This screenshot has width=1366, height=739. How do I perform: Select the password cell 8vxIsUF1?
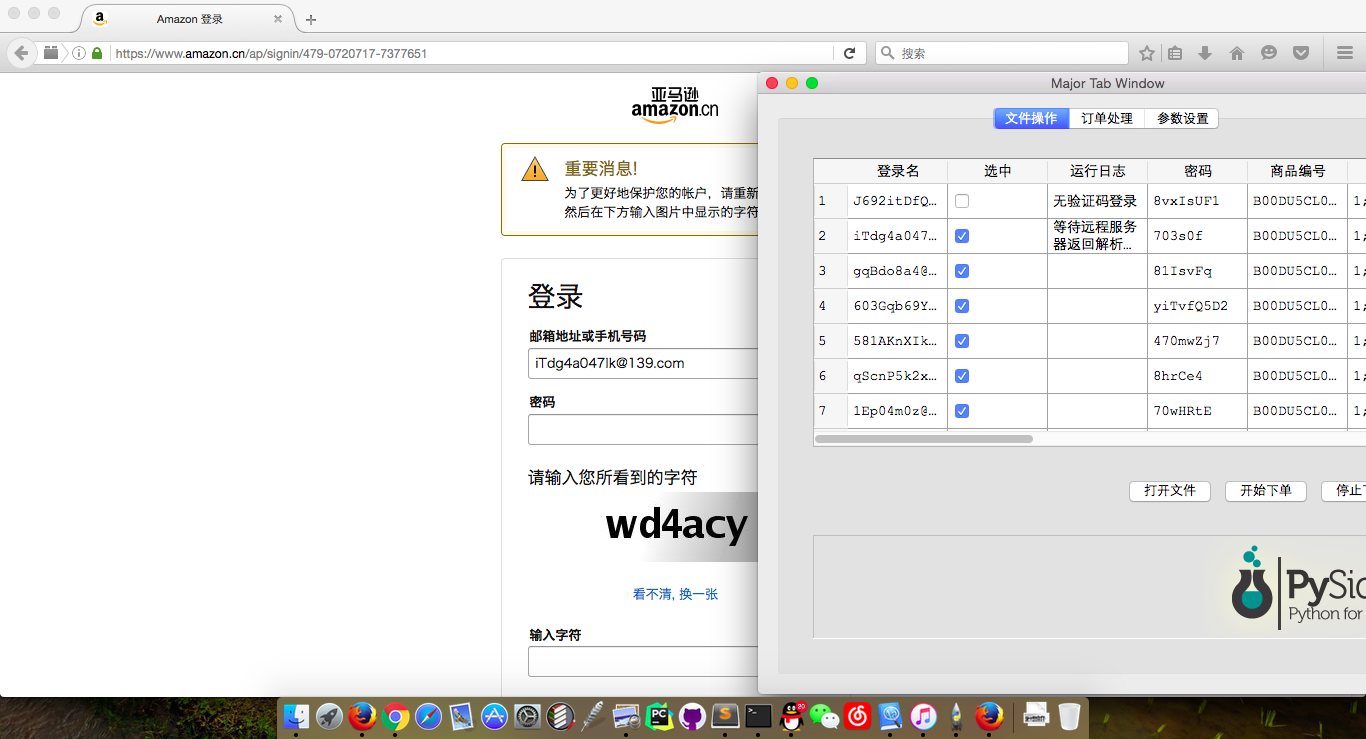[1198, 201]
